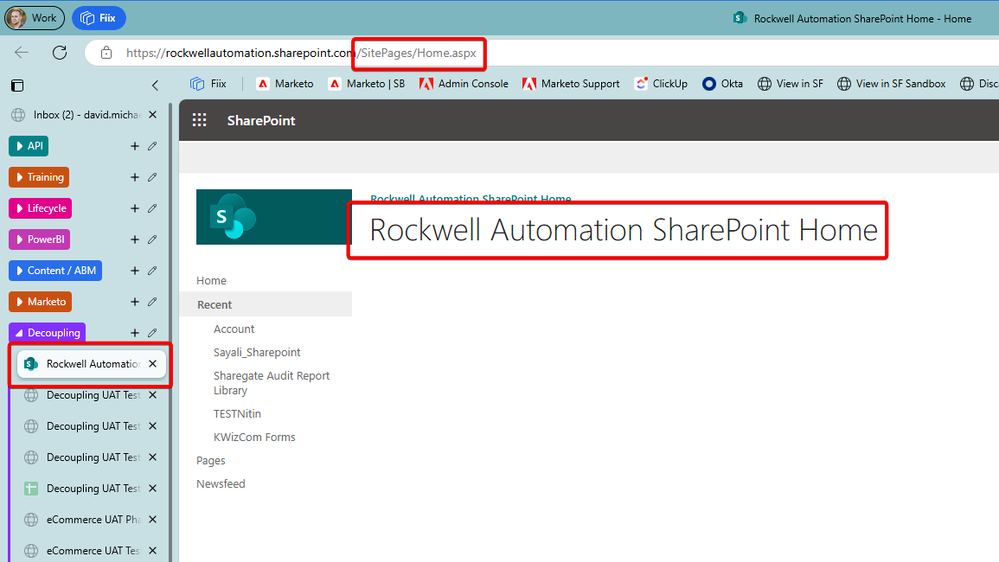
Task: Edit the Content / ABM group pencil icon
Action: [152, 271]
